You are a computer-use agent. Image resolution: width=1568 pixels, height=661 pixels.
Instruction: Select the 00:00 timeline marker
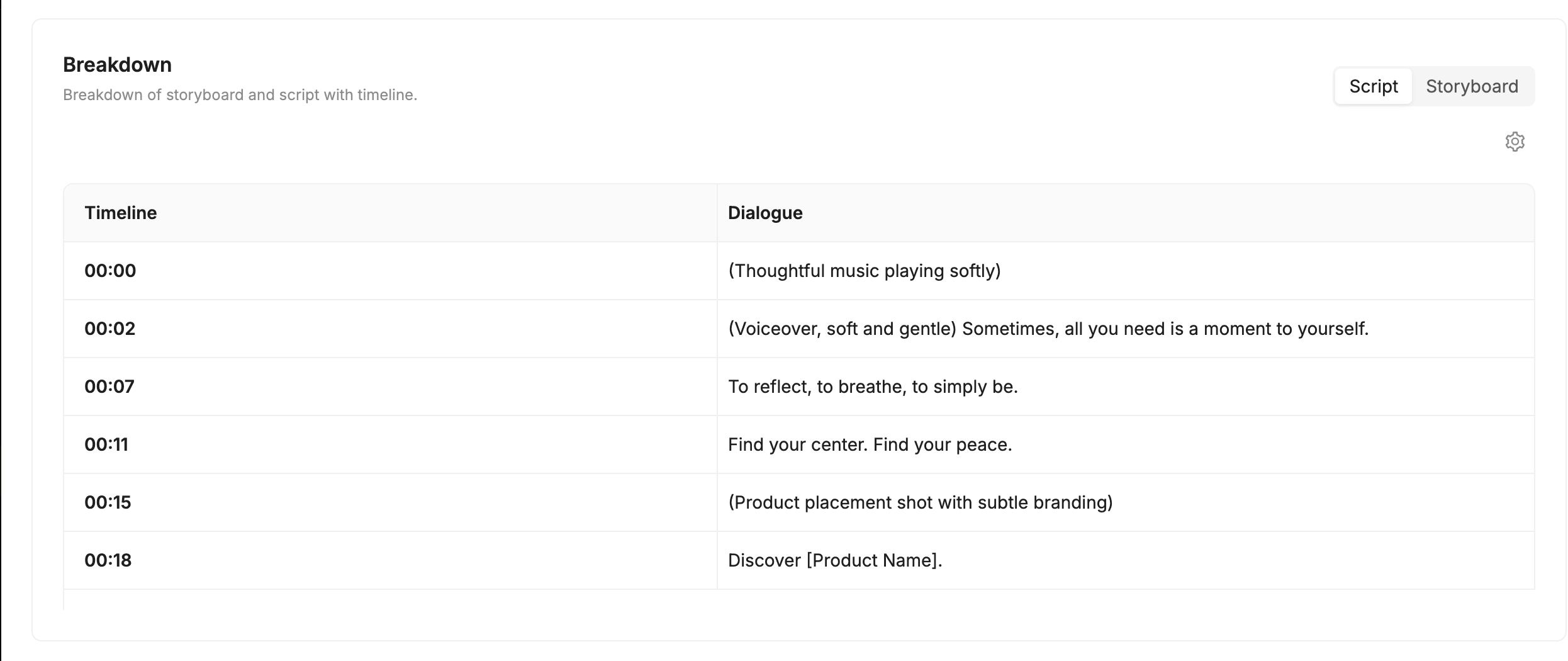(x=110, y=271)
